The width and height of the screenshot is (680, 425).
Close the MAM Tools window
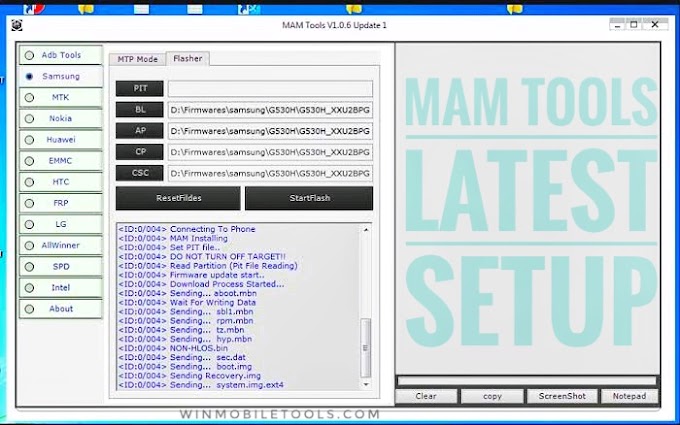coord(655,25)
